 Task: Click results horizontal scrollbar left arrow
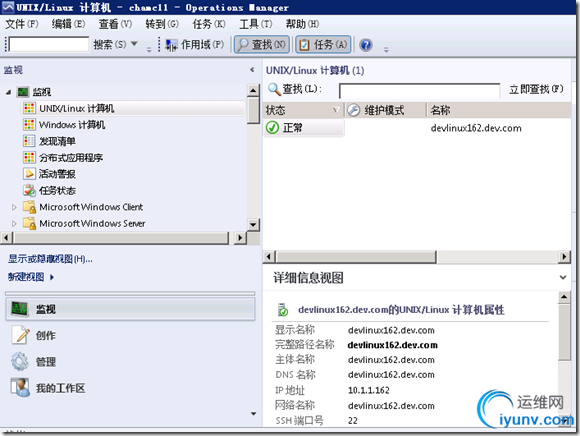(x=269, y=257)
